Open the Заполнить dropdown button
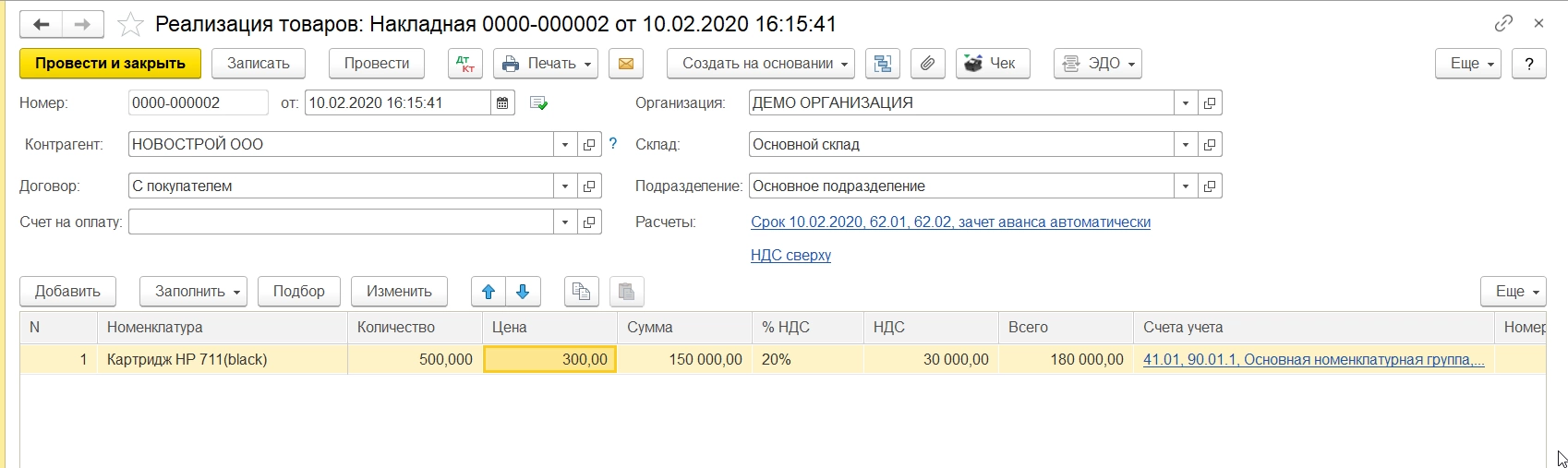Screen dimensions: 1568x468 coord(193,292)
